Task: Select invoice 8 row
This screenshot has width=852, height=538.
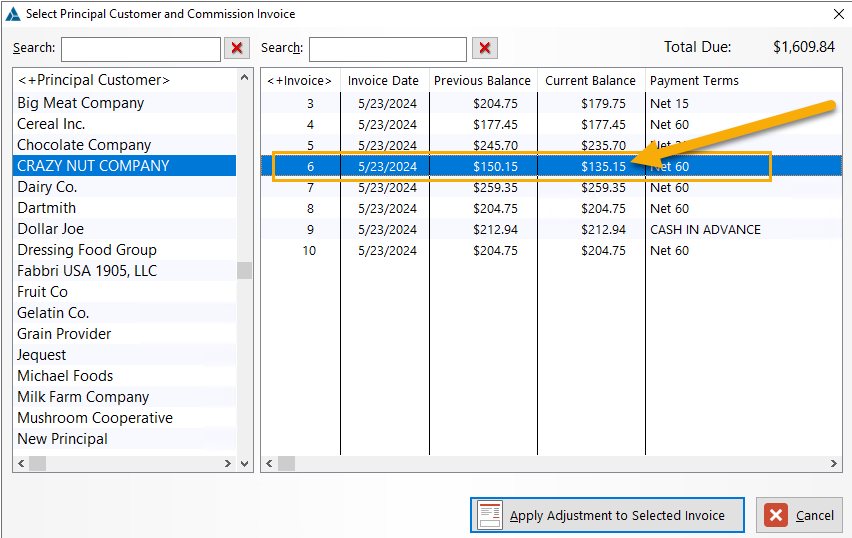Action: pos(552,209)
